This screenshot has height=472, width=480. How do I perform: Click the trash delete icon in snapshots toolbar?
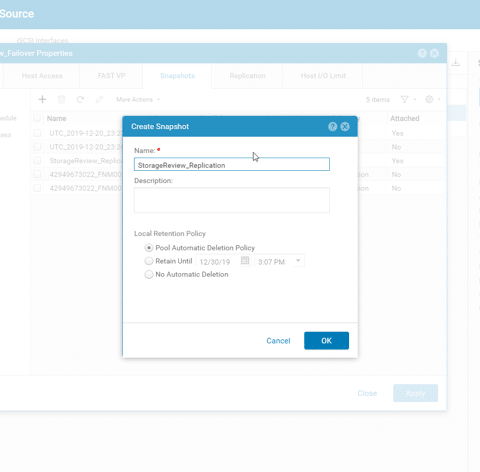click(x=61, y=99)
